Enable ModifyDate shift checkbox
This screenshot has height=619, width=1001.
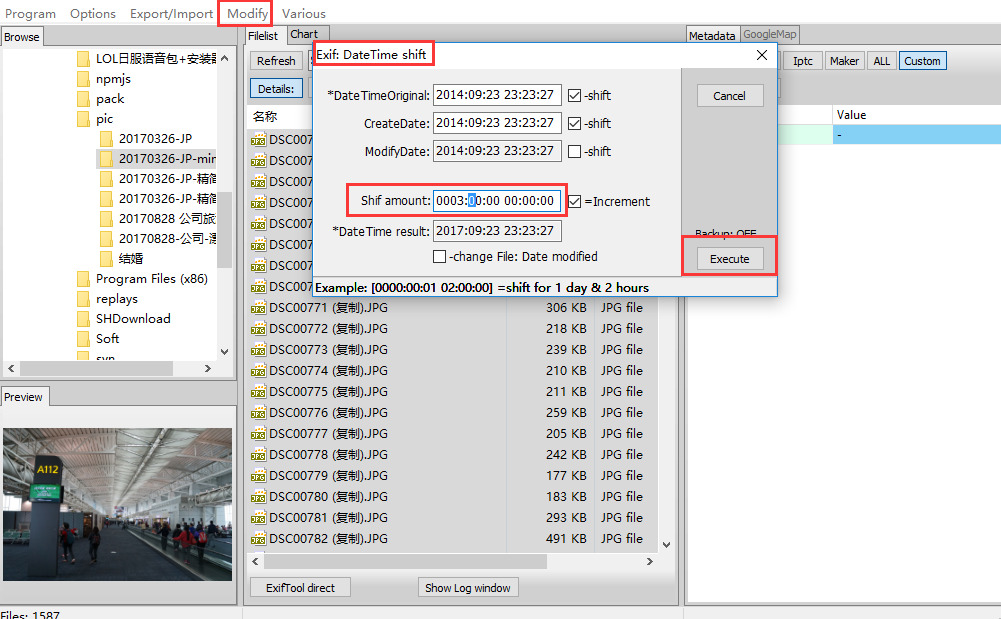575,152
